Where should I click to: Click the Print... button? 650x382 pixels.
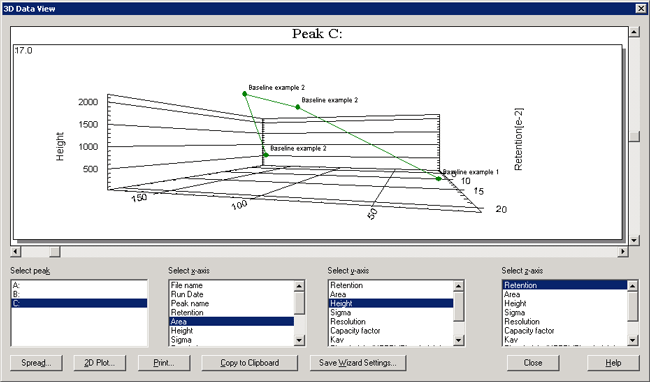pos(164,363)
